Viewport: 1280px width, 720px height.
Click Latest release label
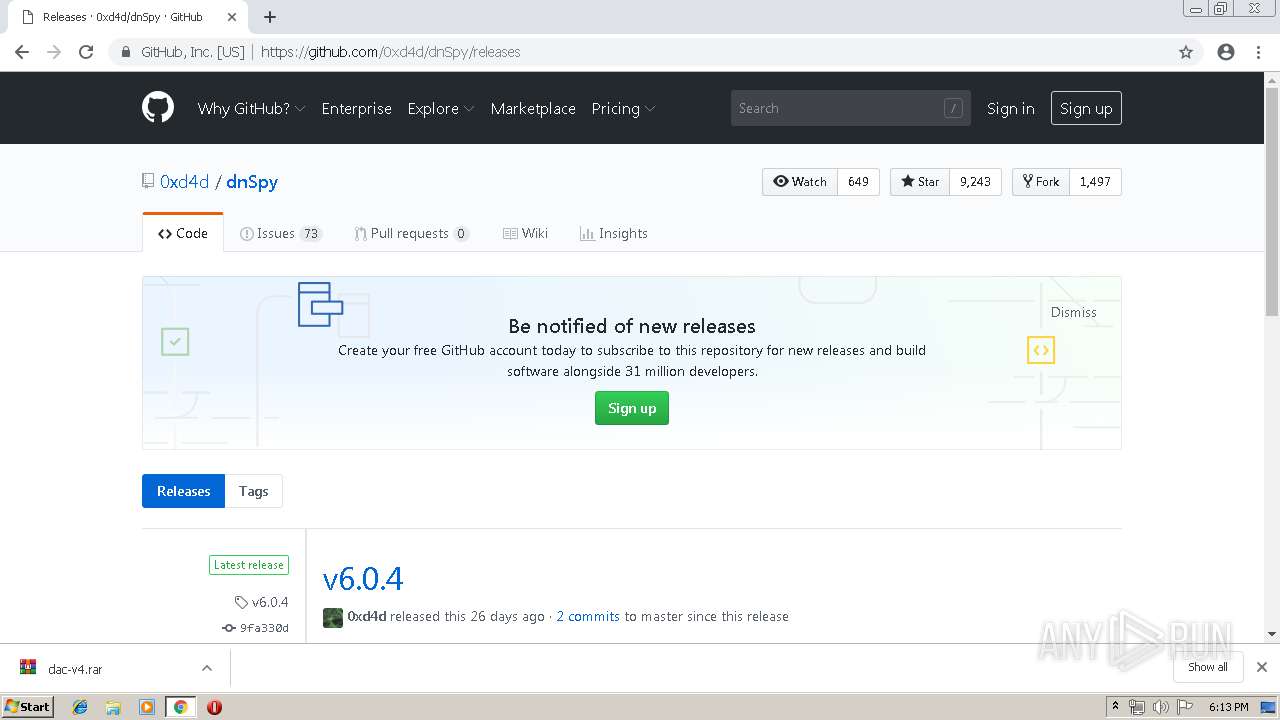249,565
